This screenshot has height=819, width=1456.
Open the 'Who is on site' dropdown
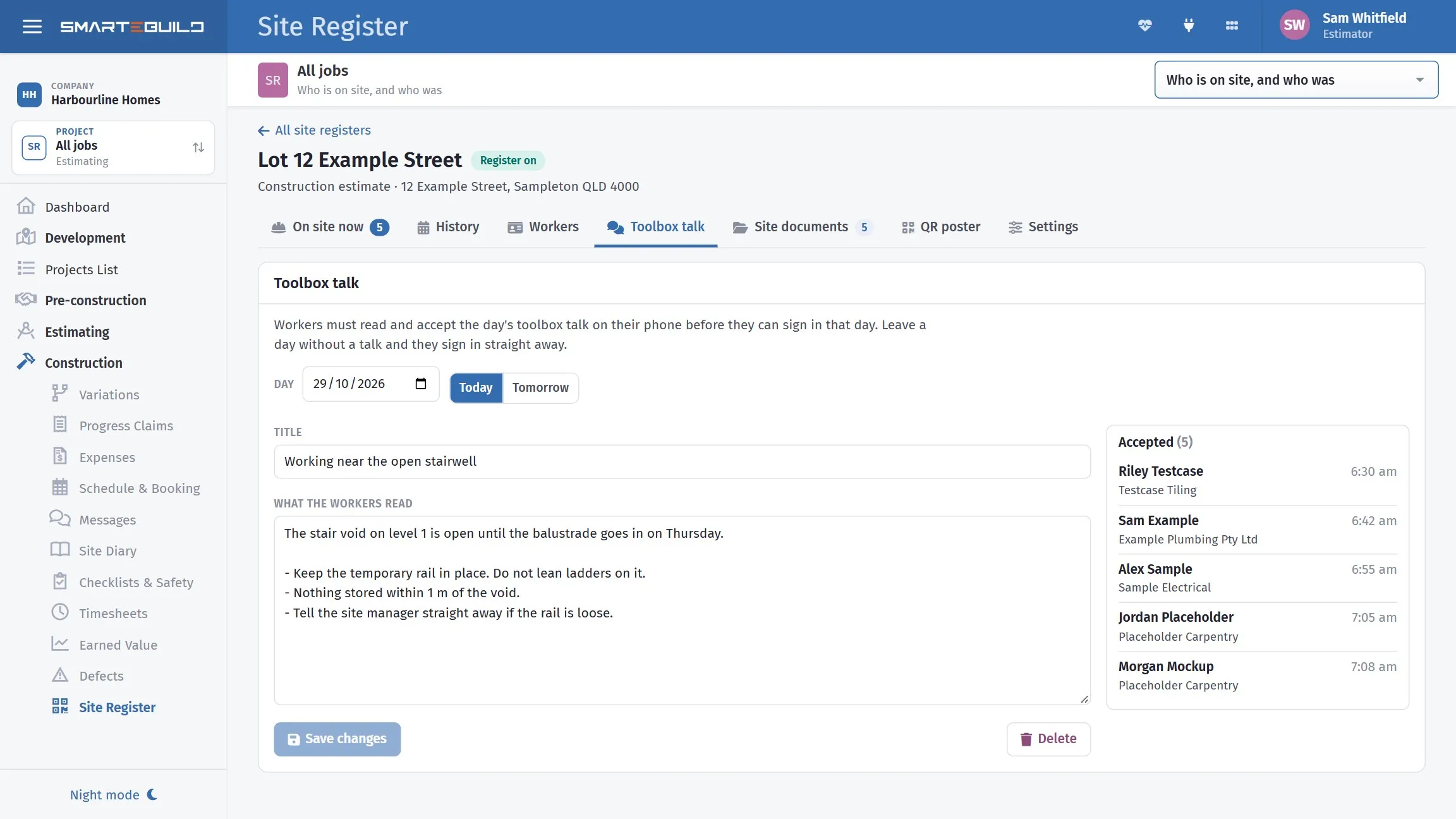point(1296,80)
